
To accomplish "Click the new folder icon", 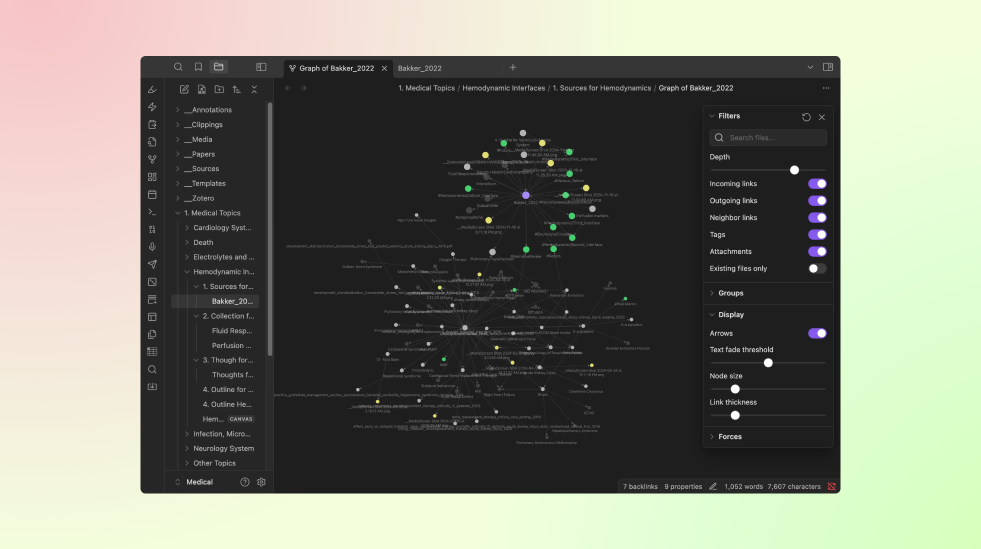I will (x=219, y=90).
